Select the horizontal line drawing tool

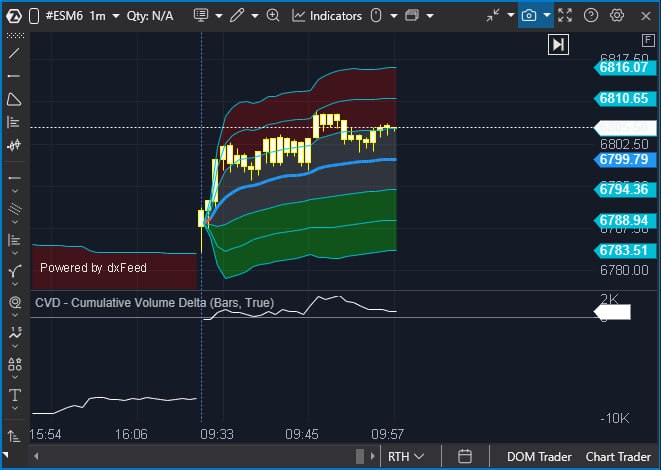(x=14, y=76)
